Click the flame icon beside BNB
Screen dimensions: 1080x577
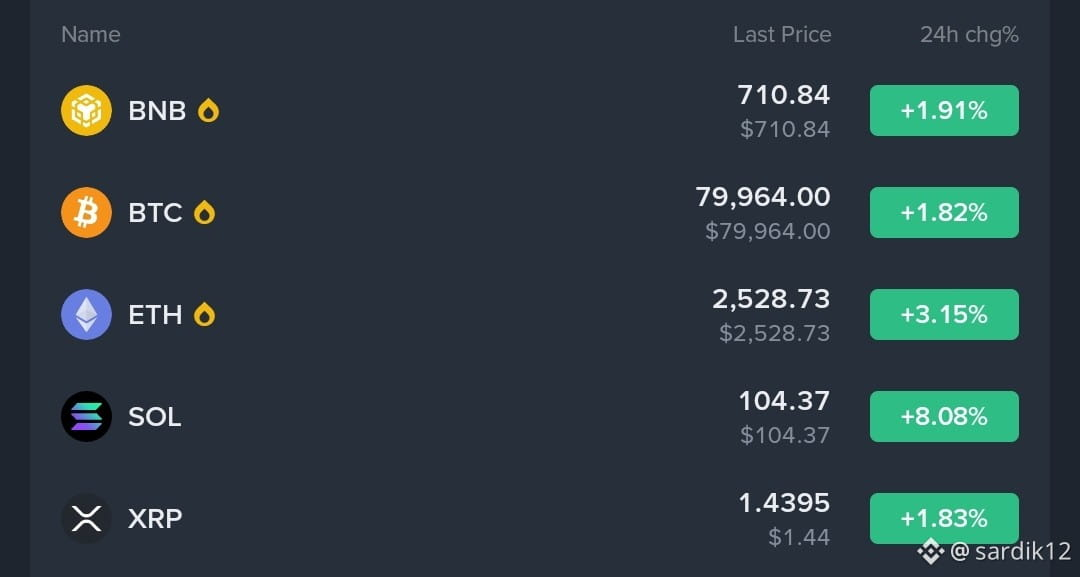pos(208,110)
